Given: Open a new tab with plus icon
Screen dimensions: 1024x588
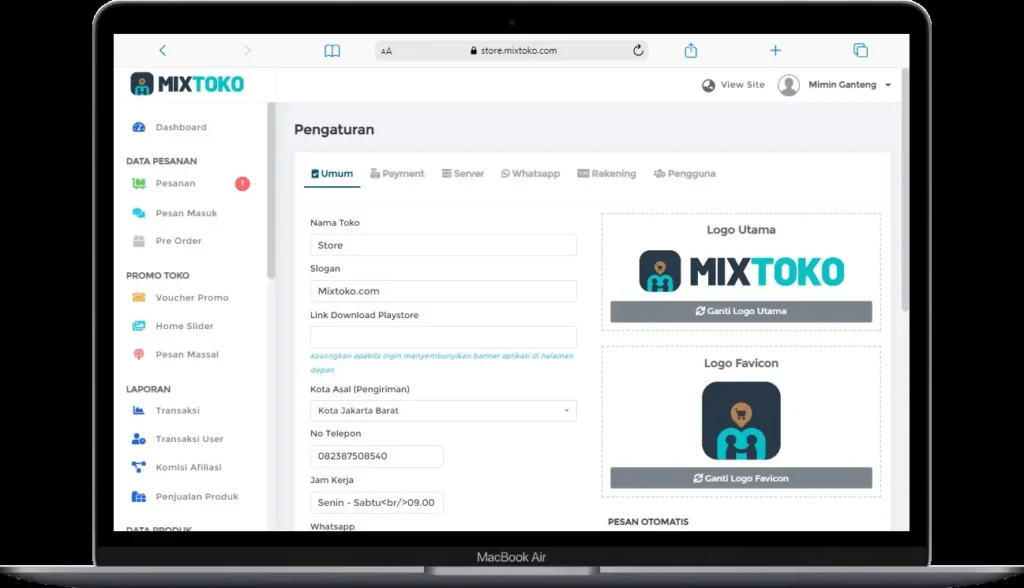Looking at the screenshot, I should (x=775, y=51).
